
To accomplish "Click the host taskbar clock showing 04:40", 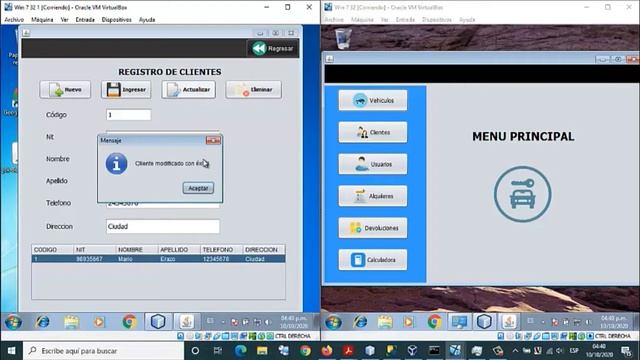I will (x=599, y=351).
